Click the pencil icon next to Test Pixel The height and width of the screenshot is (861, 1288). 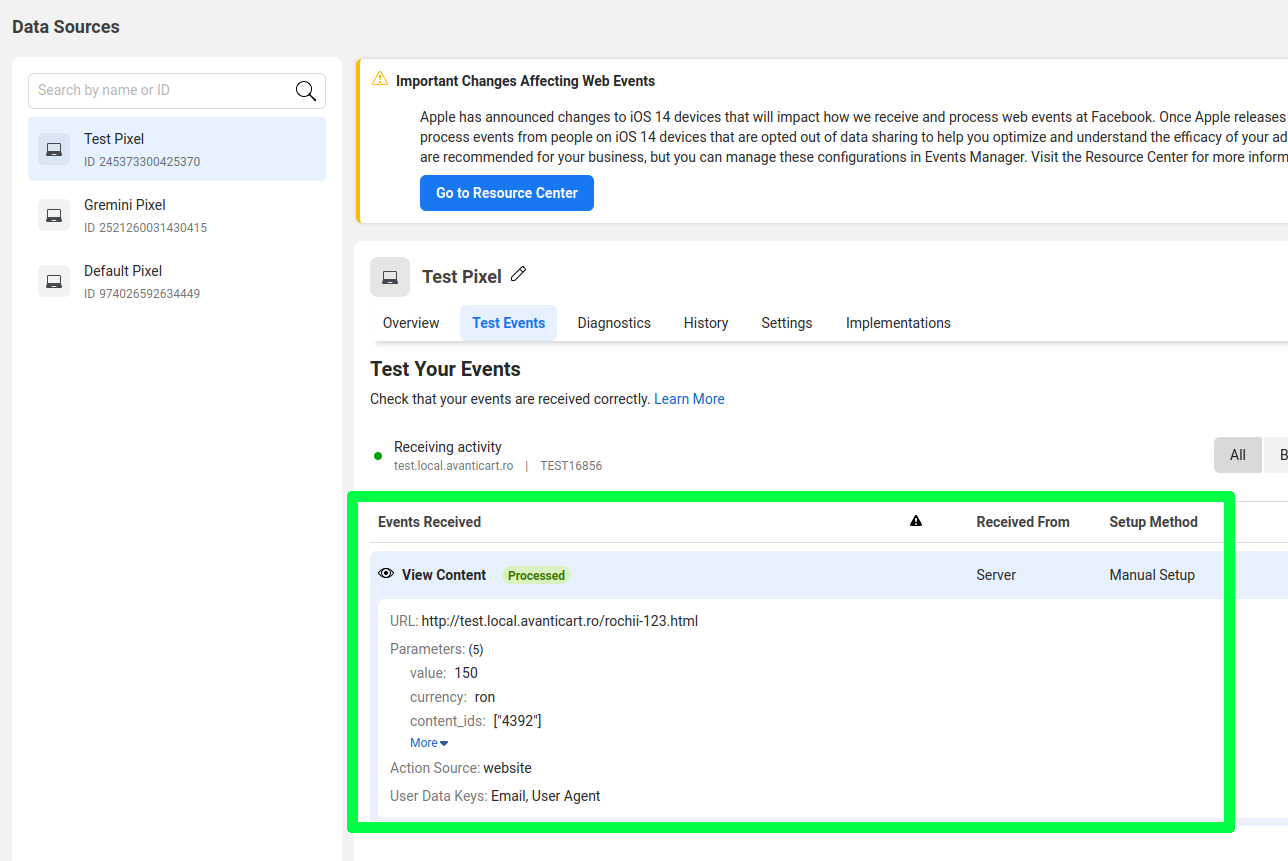(518, 274)
